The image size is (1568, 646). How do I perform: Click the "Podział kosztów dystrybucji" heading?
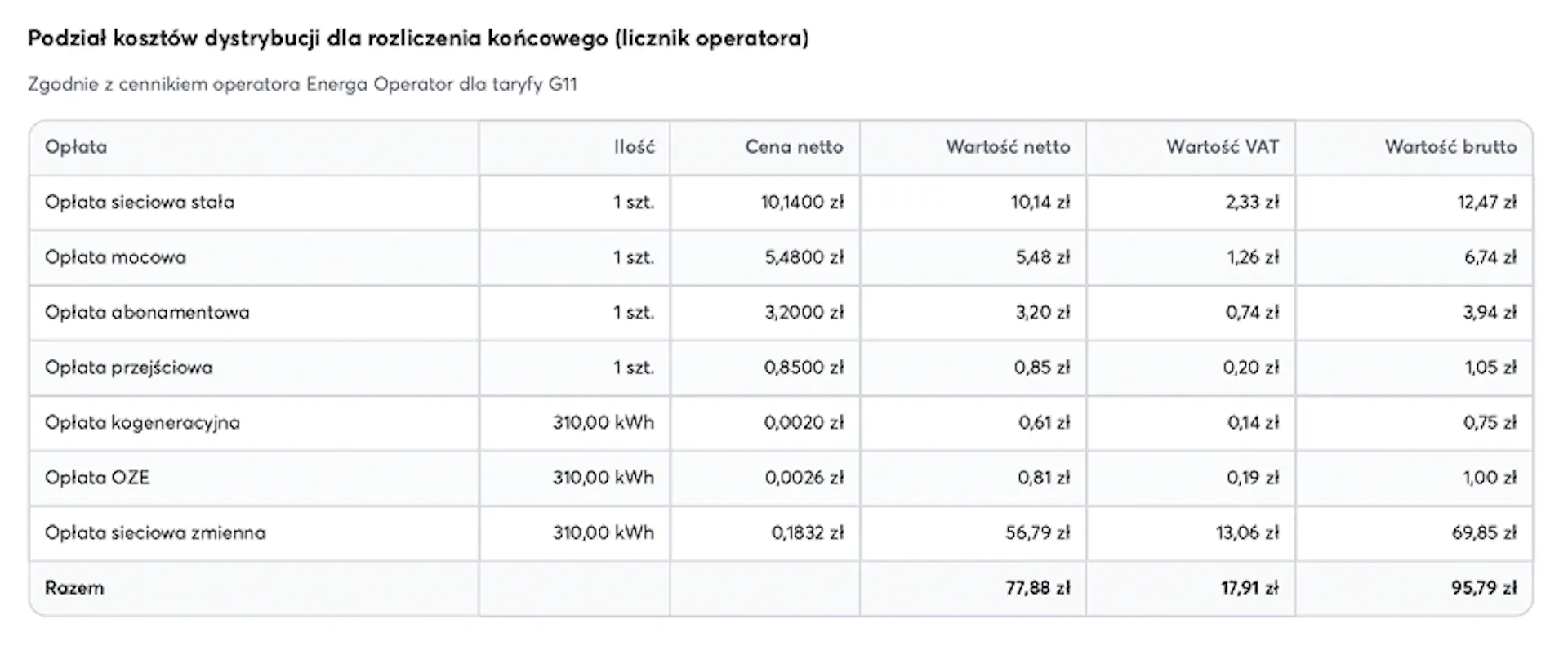click(x=418, y=38)
